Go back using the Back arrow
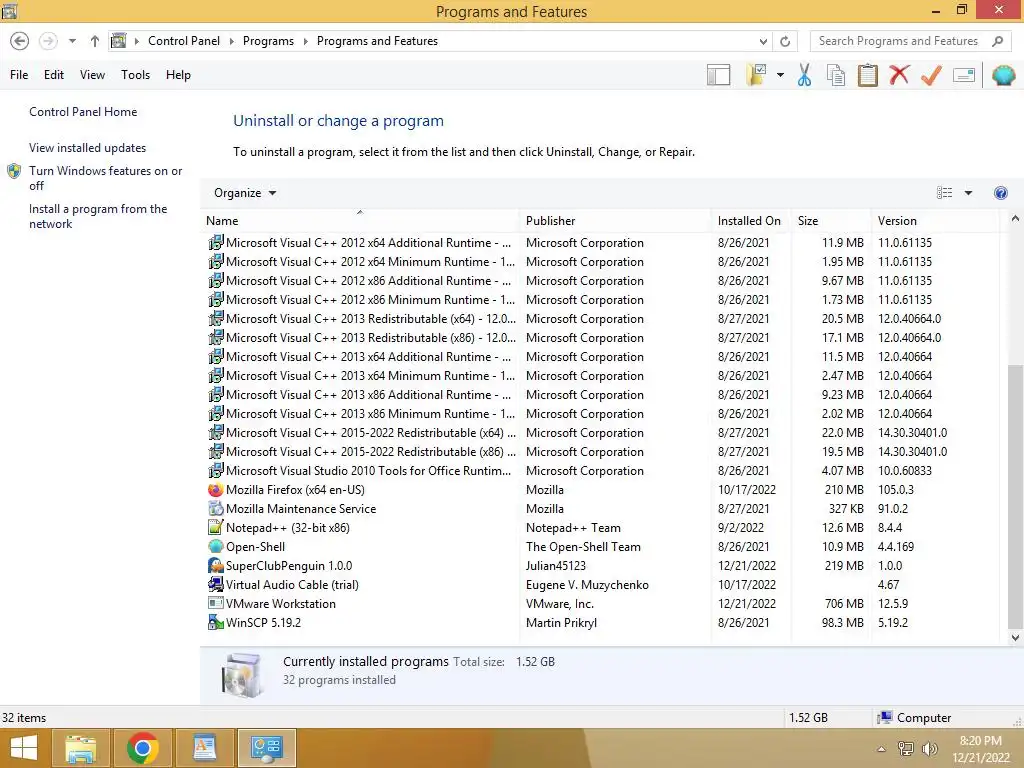The width and height of the screenshot is (1024, 768). coord(20,41)
